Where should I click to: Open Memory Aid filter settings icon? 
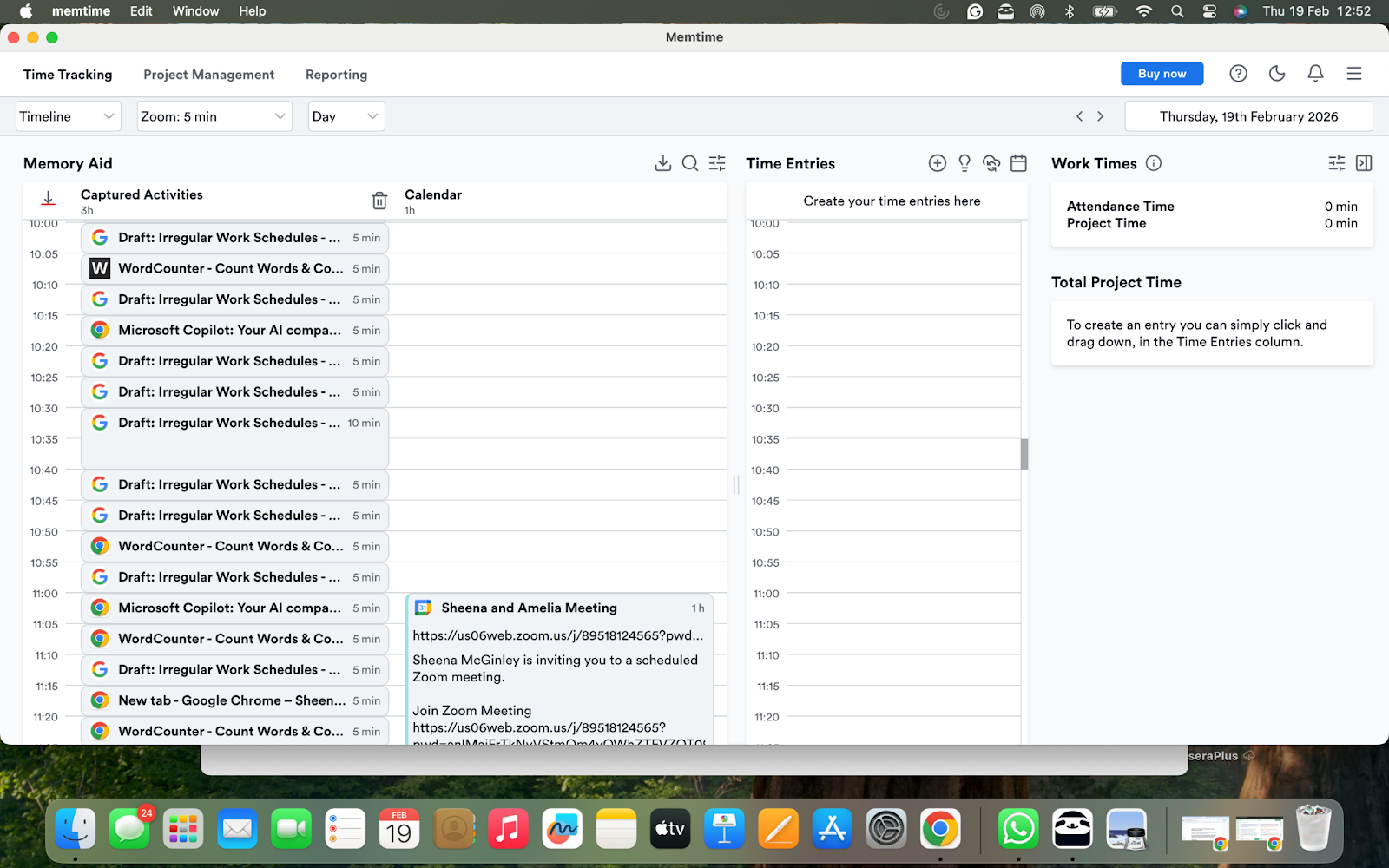coord(717,163)
